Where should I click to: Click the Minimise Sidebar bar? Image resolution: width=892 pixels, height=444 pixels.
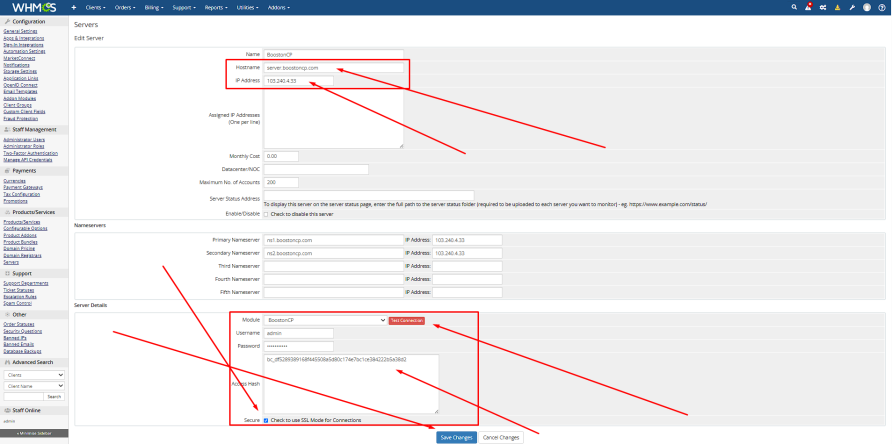tap(34, 433)
